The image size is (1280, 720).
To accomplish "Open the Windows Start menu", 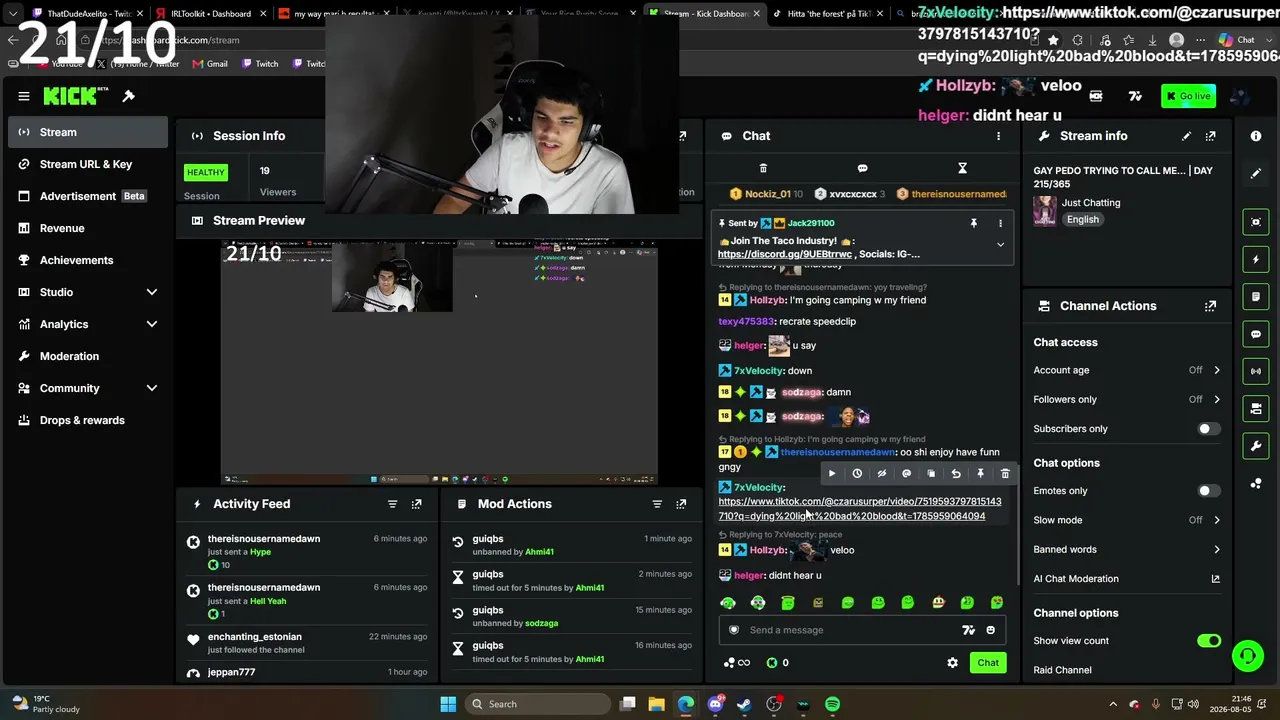I will click(448, 704).
